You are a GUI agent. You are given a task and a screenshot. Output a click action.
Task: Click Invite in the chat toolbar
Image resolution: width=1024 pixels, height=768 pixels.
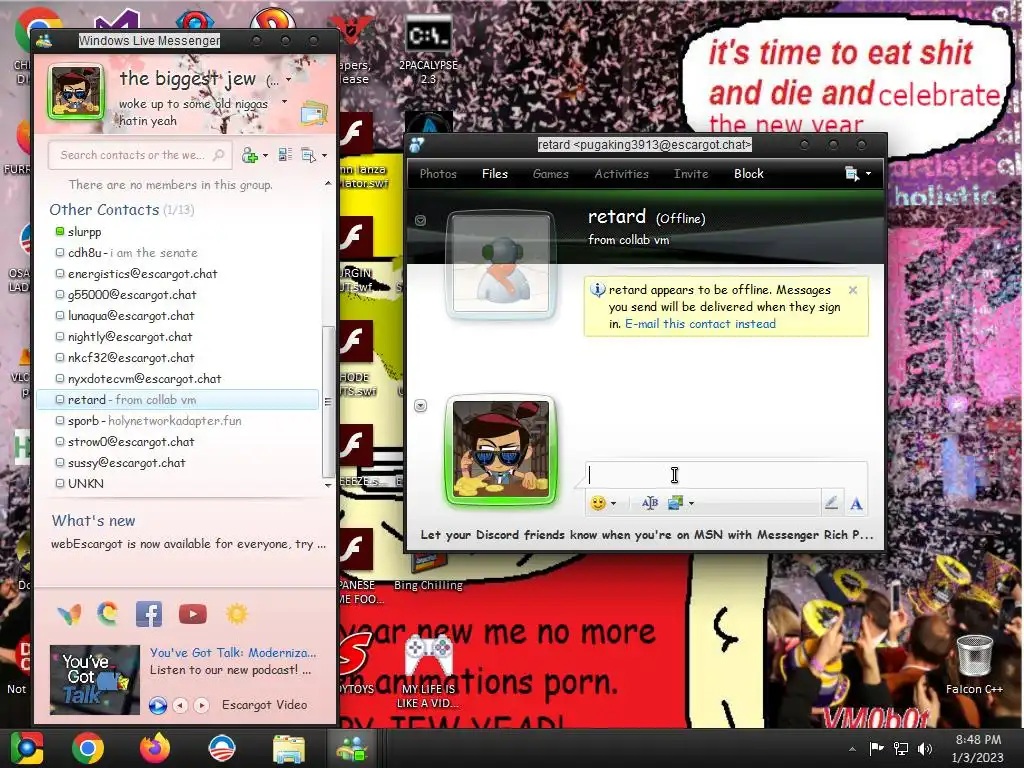(691, 174)
